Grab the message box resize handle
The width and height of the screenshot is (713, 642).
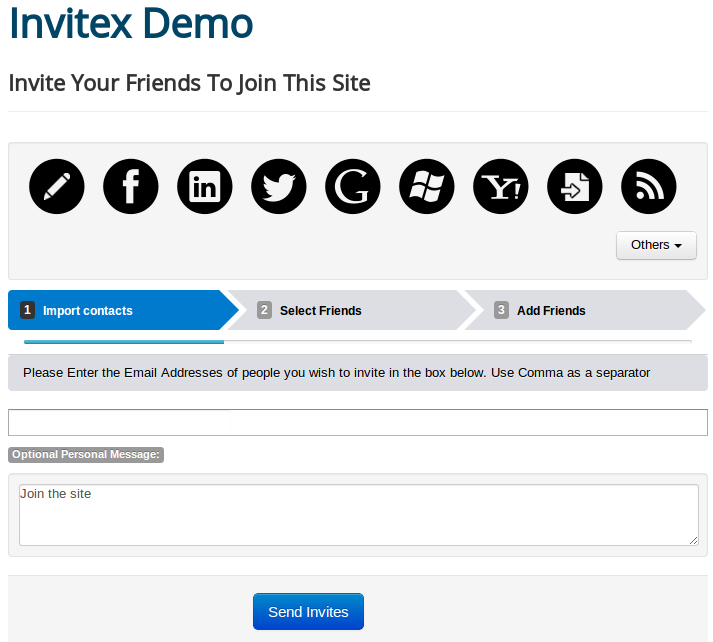coord(693,540)
